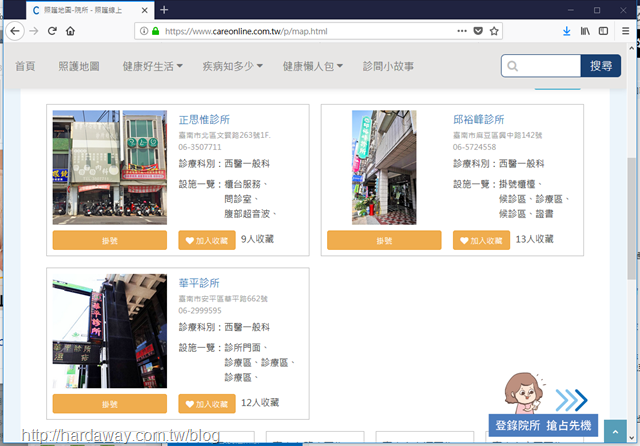The width and height of the screenshot is (640, 446).
Task: Open the 華平診所 clinic link
Action: (x=199, y=283)
